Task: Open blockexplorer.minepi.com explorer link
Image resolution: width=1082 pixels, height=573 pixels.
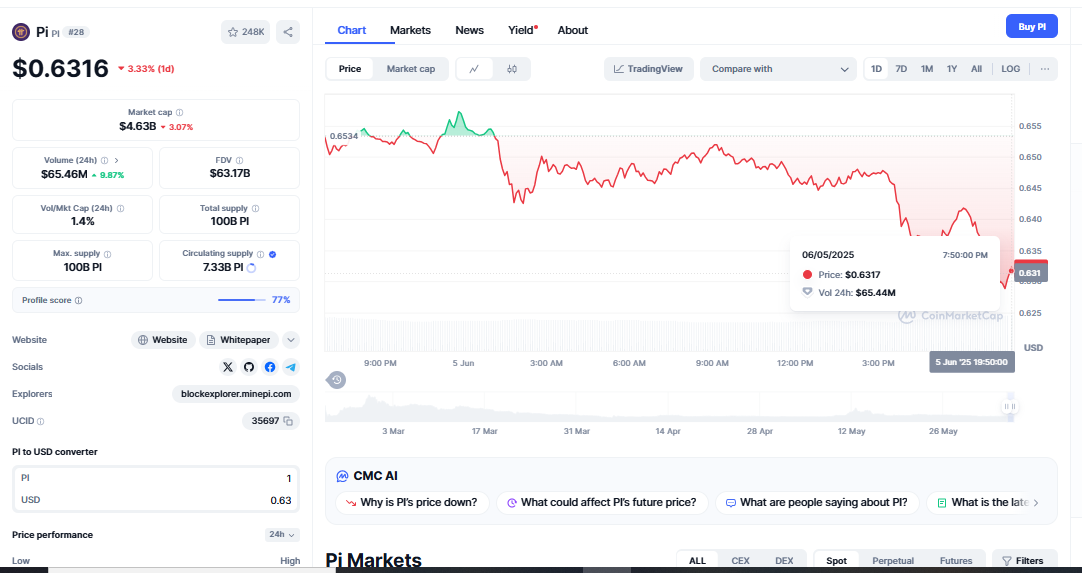Action: 236,394
